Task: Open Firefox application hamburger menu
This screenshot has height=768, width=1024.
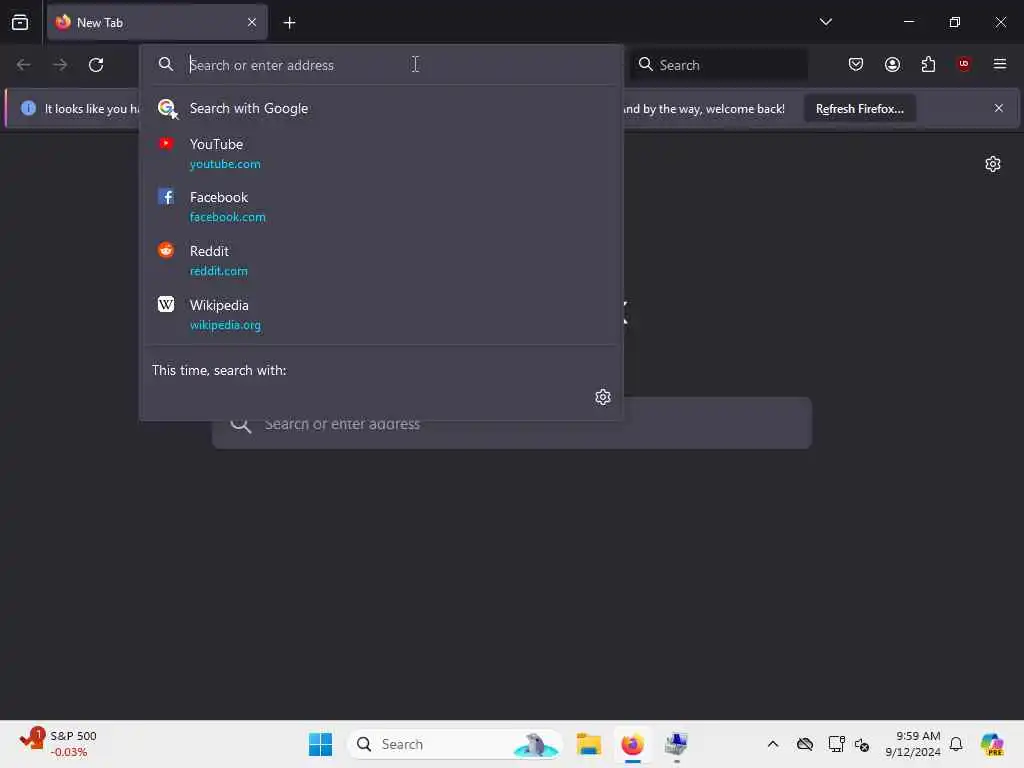Action: [x=999, y=64]
